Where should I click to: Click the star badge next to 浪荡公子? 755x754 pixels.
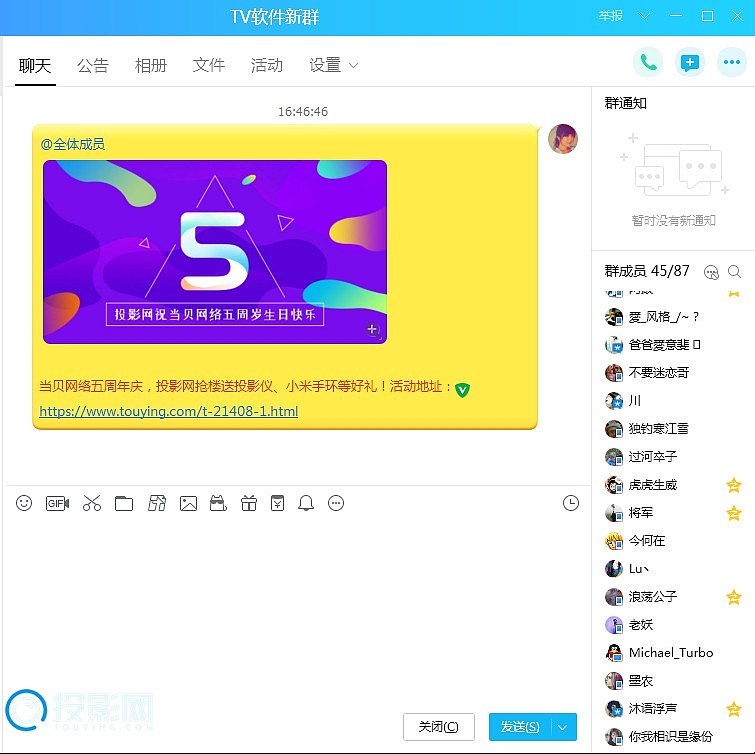tap(733, 597)
